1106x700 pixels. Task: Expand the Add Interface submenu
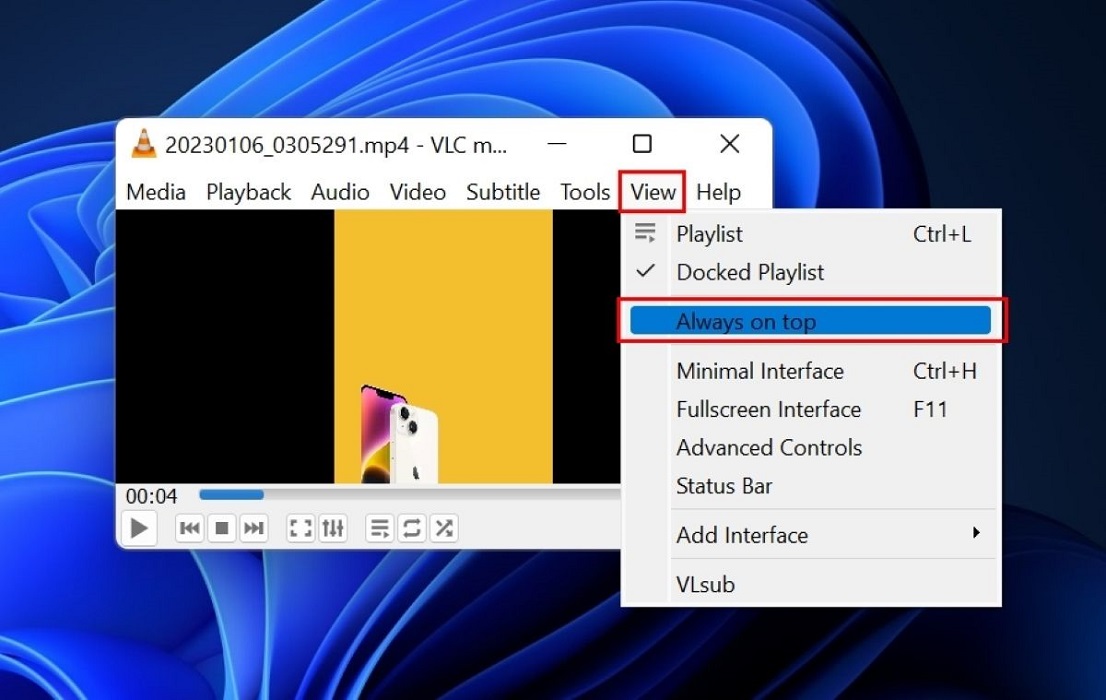pyautogui.click(x=742, y=535)
